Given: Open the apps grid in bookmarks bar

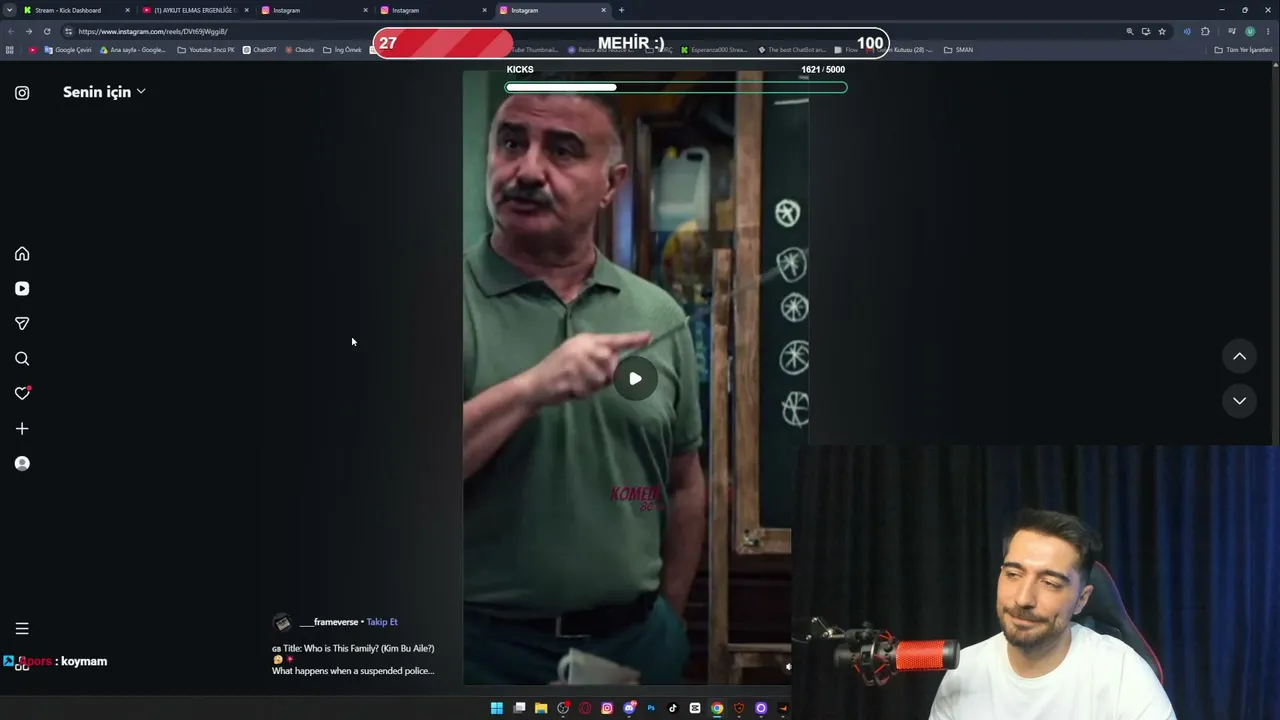Looking at the screenshot, I should (x=10, y=50).
